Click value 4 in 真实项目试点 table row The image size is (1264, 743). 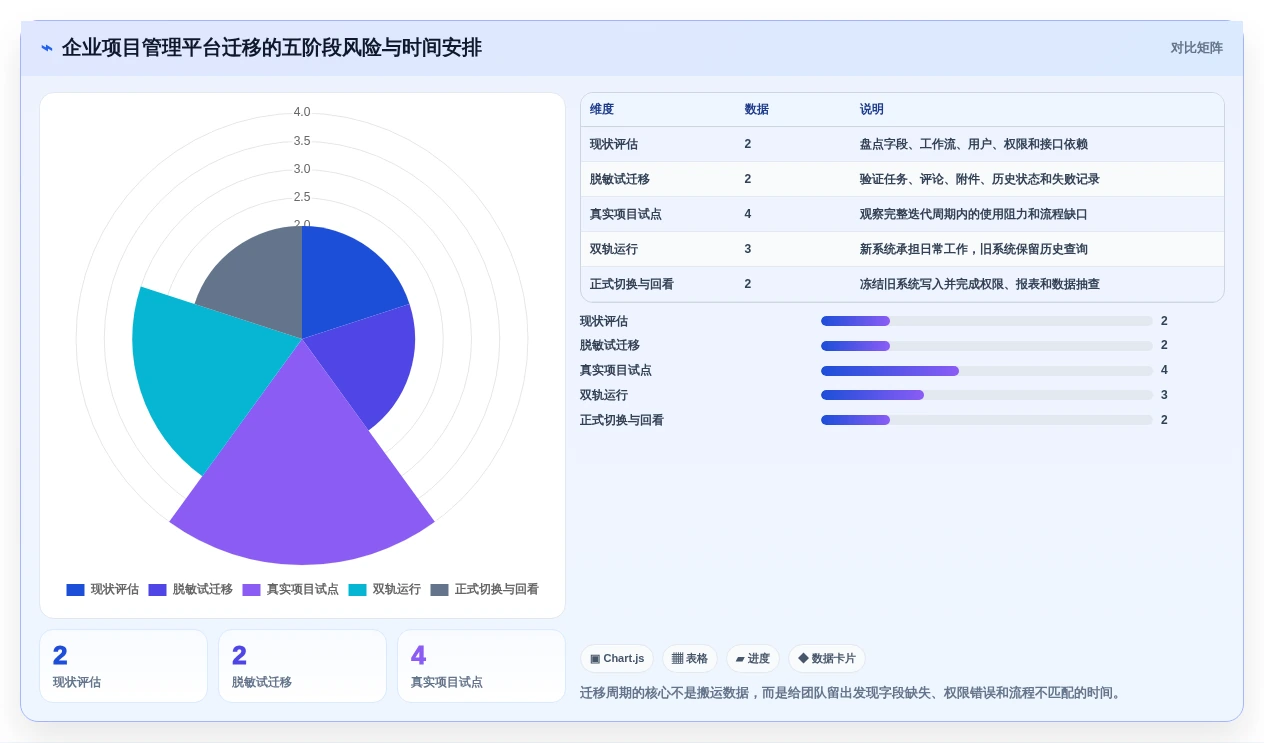coord(748,214)
